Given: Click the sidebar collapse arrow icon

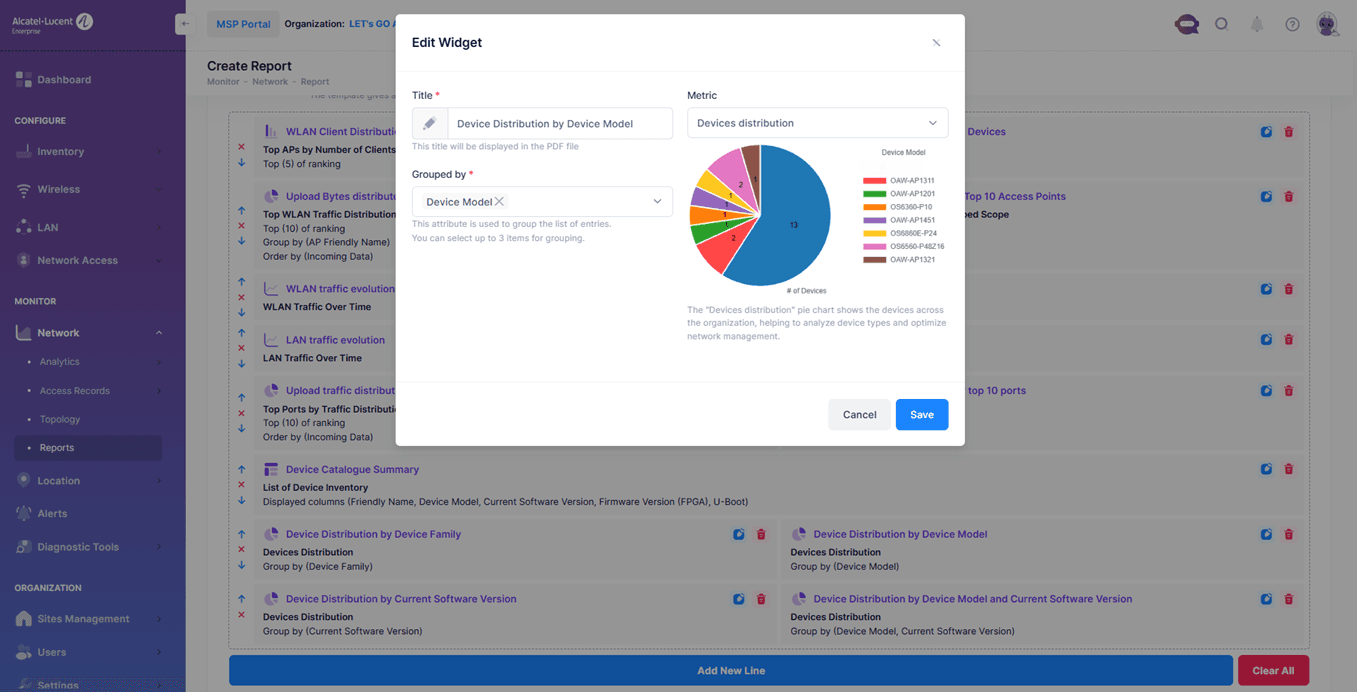Looking at the screenshot, I should [x=184, y=24].
